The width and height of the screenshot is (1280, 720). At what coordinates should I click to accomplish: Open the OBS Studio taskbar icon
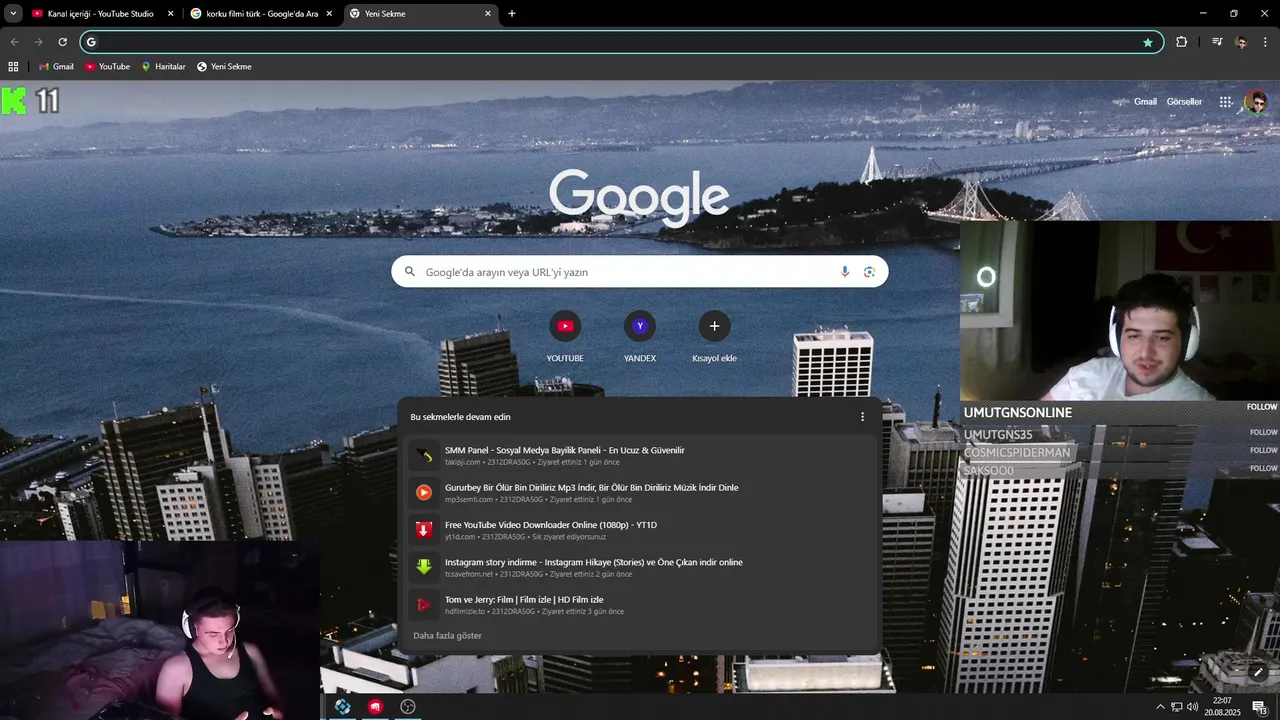[408, 707]
